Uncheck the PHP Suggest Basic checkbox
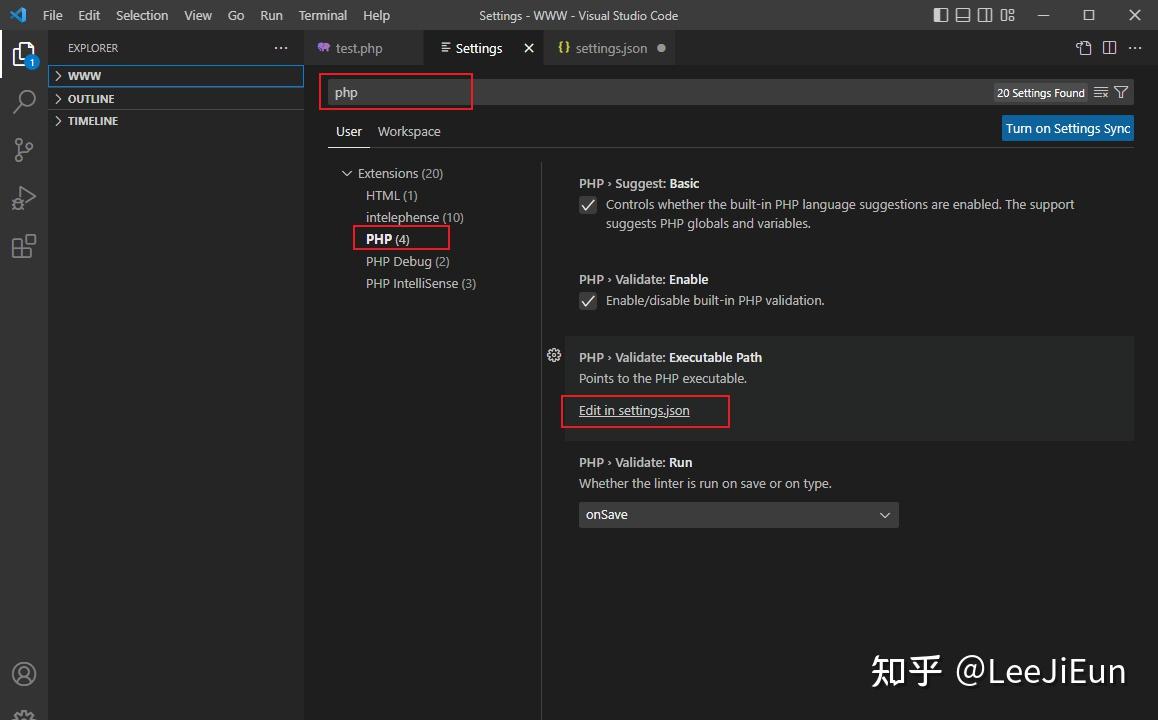Image resolution: width=1158 pixels, height=720 pixels. [x=588, y=205]
